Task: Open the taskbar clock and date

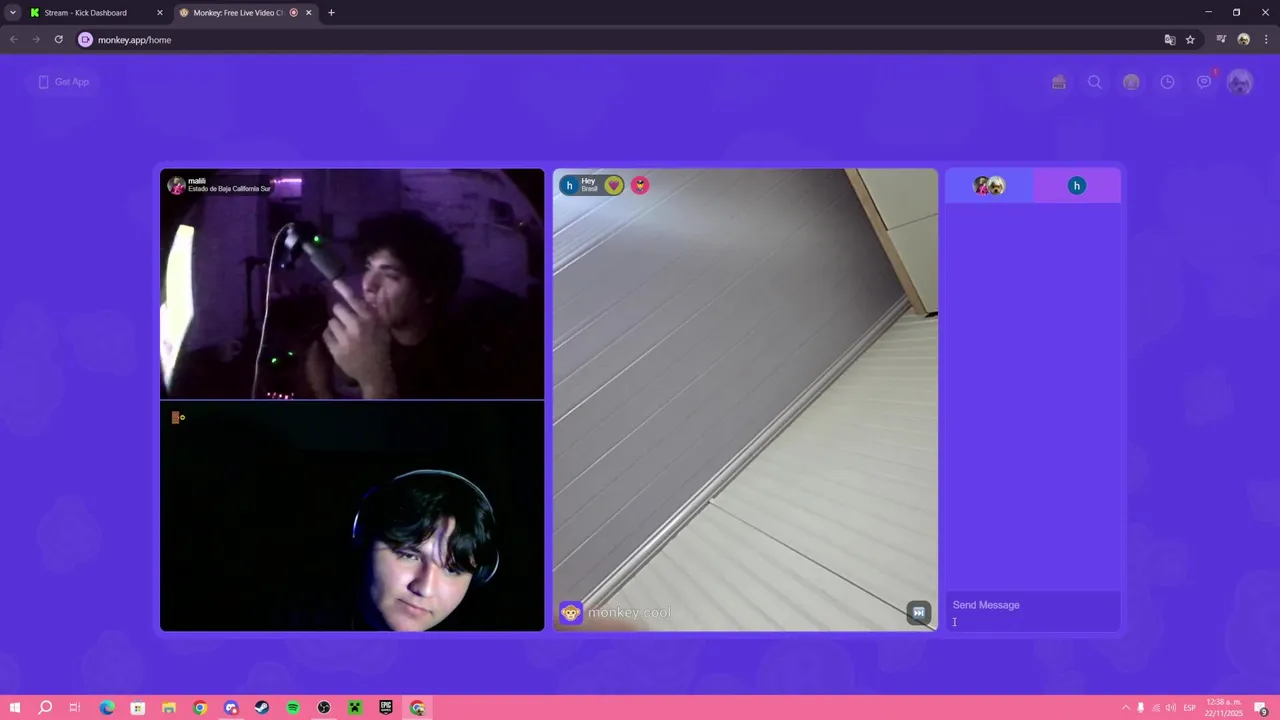Action: [1224, 708]
